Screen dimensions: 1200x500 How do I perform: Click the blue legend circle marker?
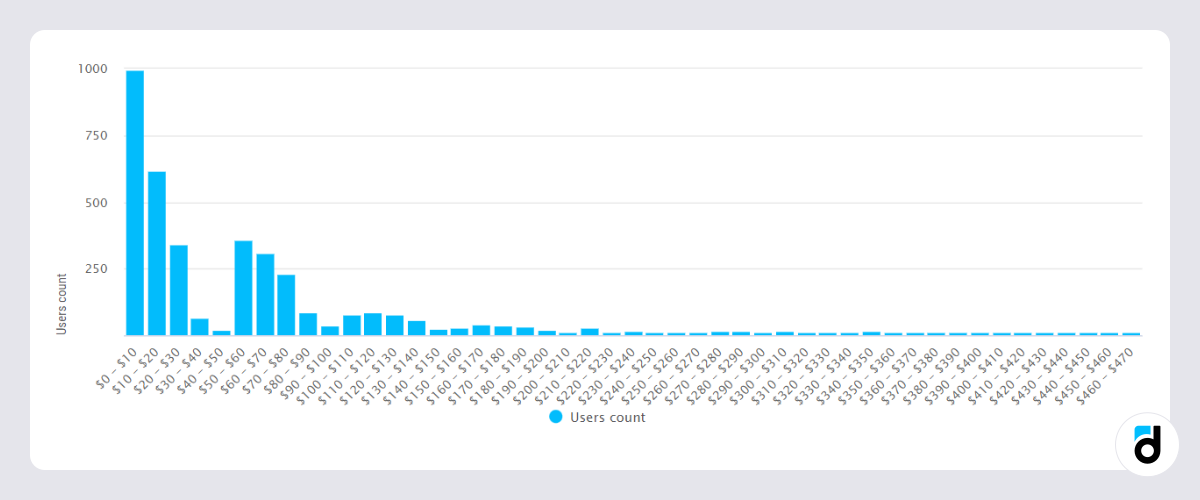(556, 417)
